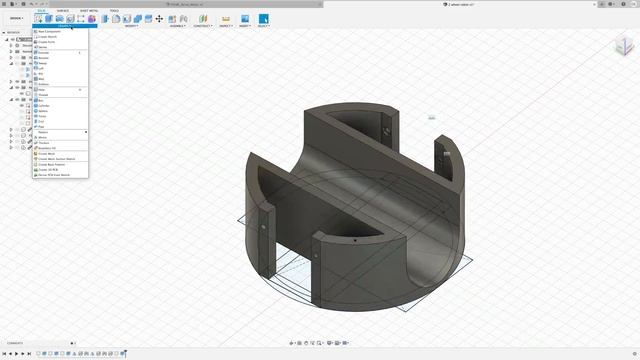Choose Thicken in the Create menu

pyautogui.click(x=60, y=143)
